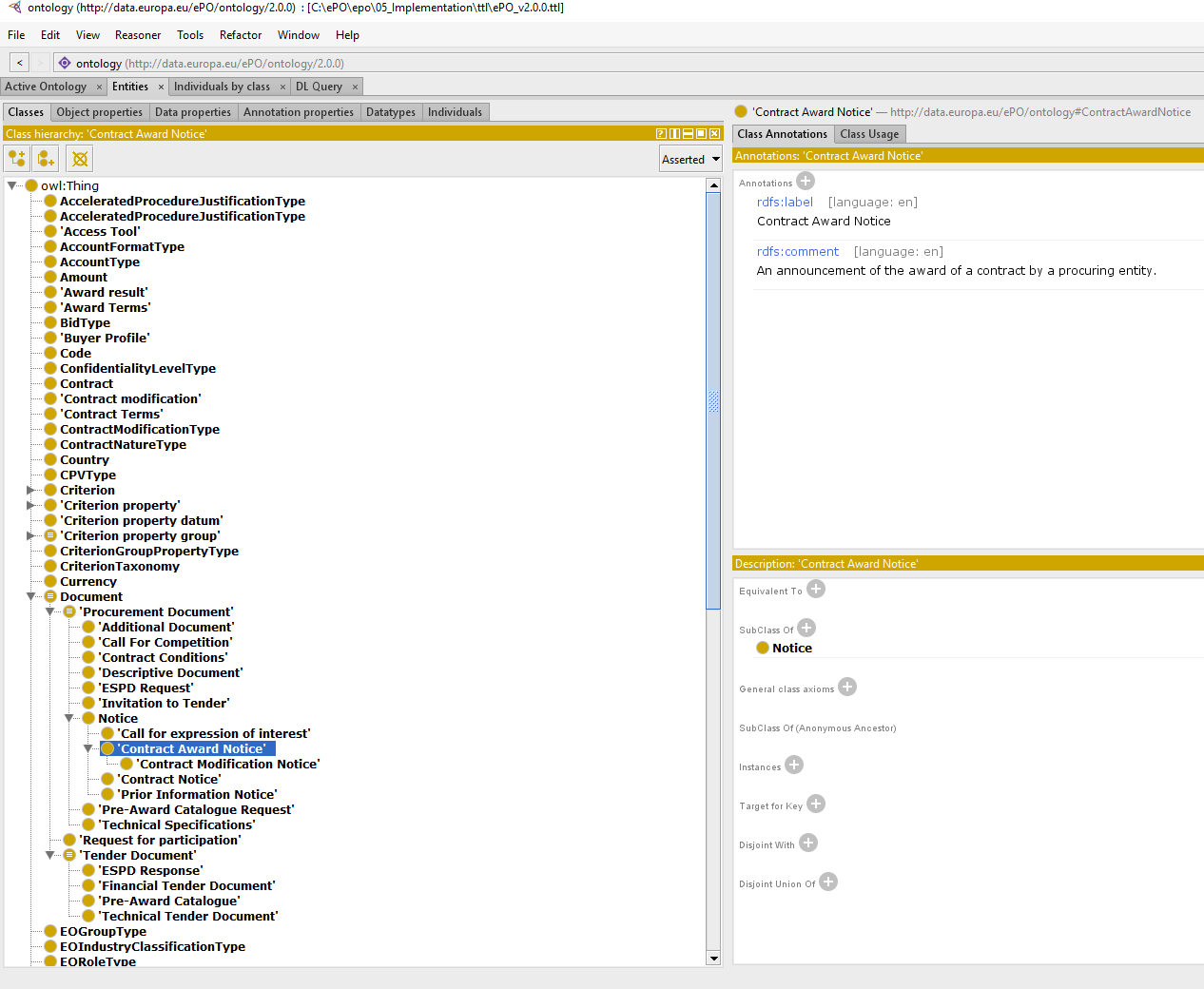Add an instance with the plus icon
Image resolution: width=1204 pixels, height=989 pixels.
[794, 766]
